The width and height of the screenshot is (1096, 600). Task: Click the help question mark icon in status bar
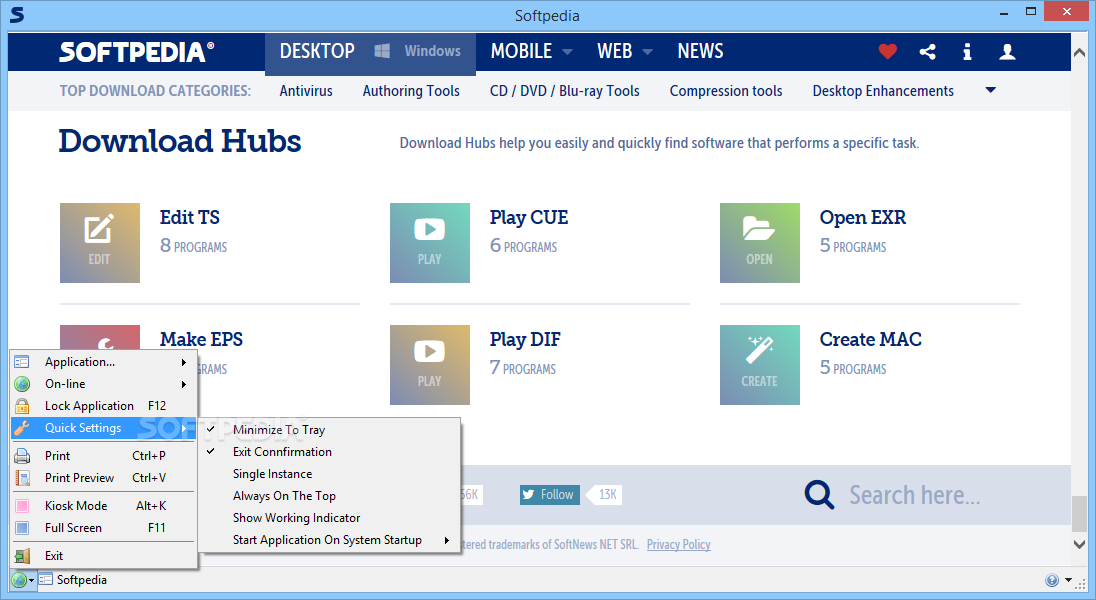(x=1052, y=580)
